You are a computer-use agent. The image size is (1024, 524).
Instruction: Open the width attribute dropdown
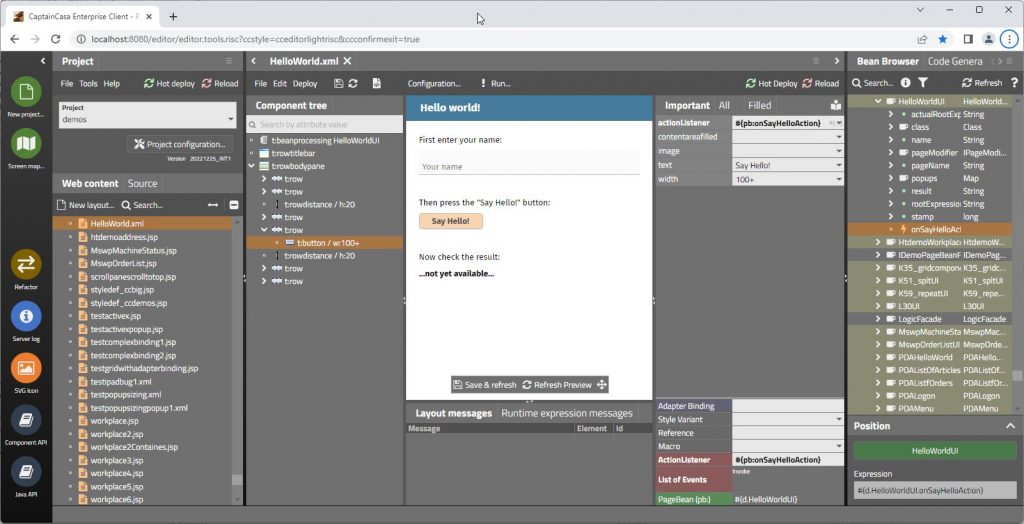(838, 179)
